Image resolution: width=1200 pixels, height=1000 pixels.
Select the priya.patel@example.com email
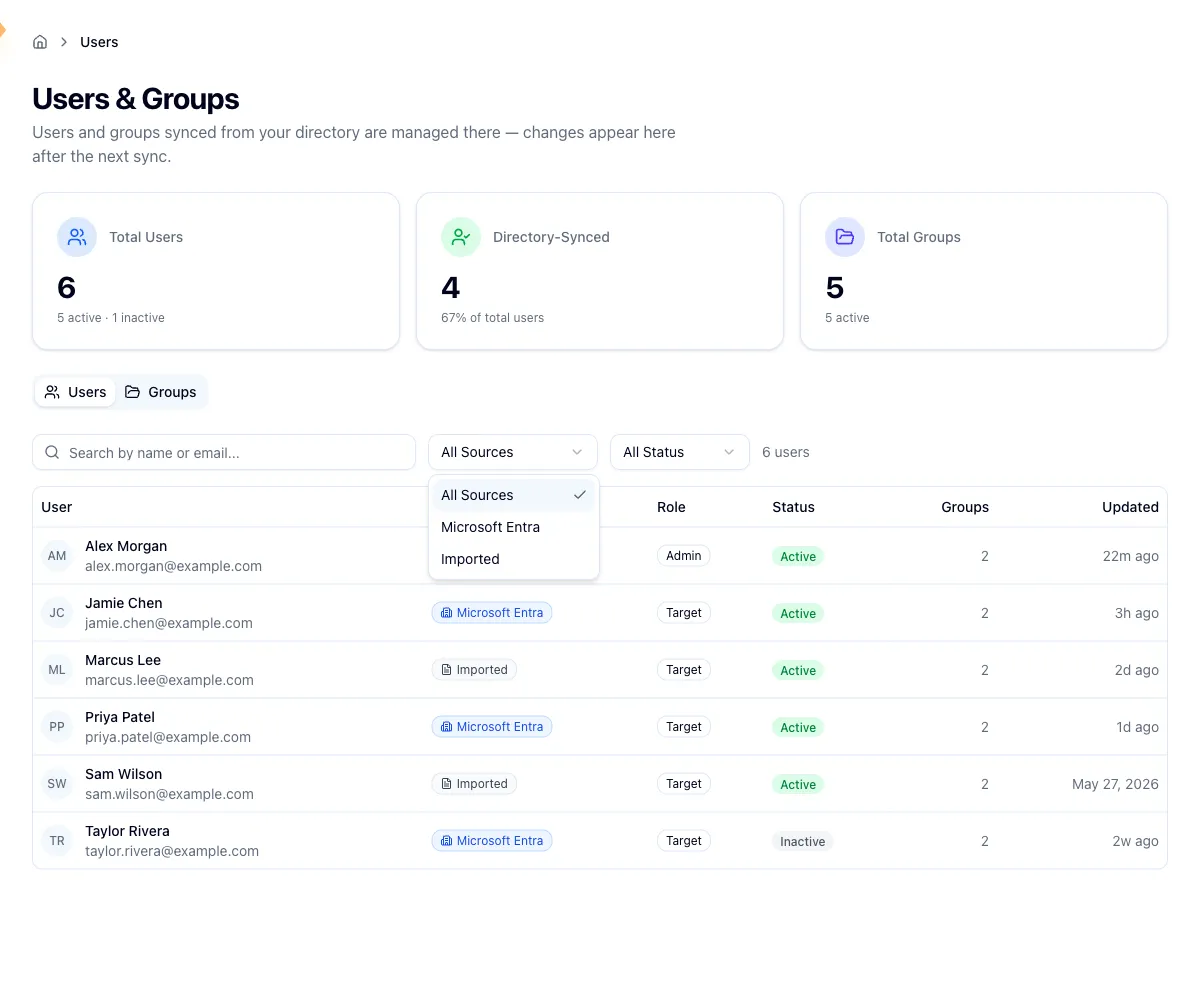[x=168, y=737]
